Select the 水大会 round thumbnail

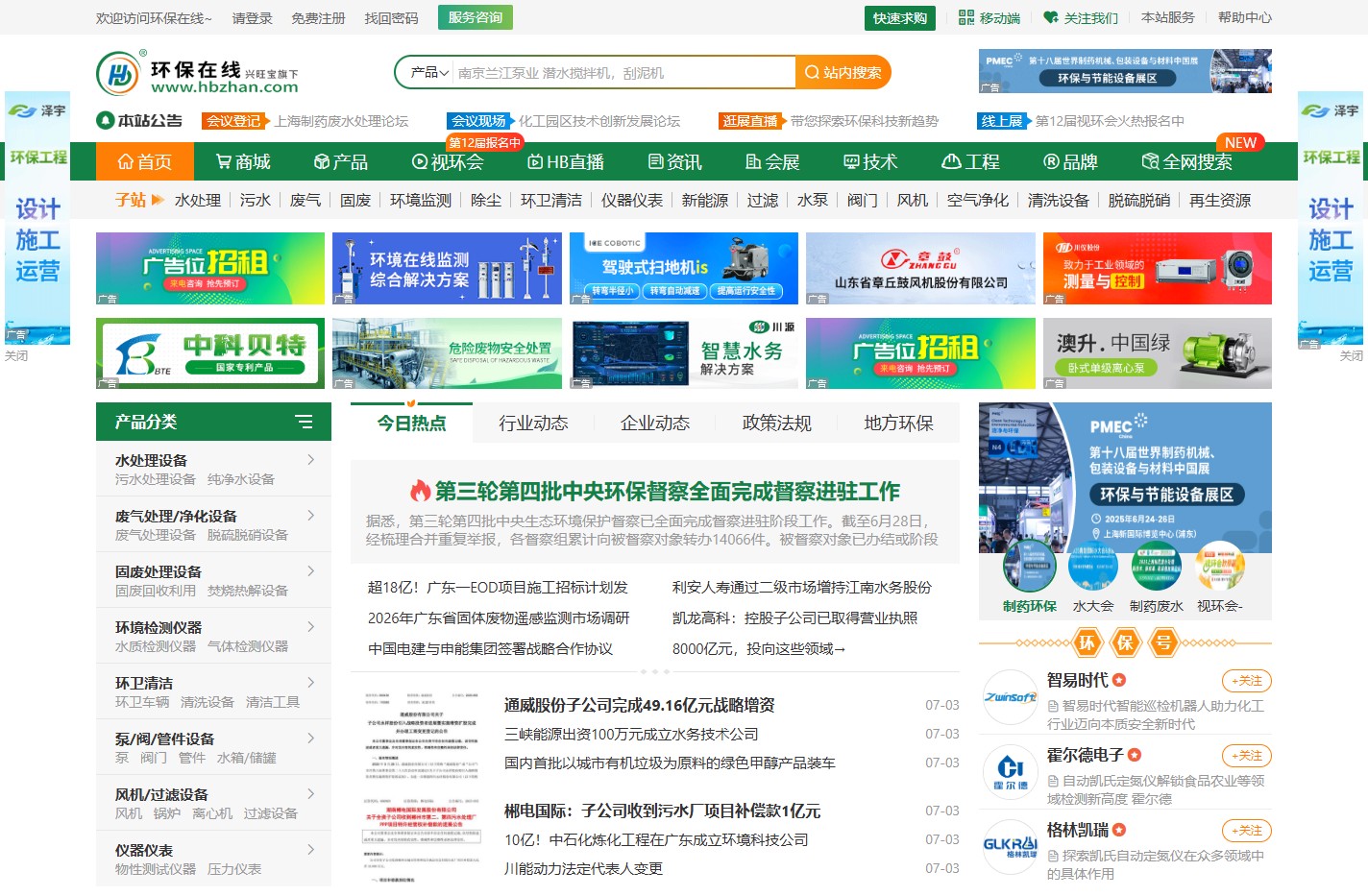tap(1092, 567)
